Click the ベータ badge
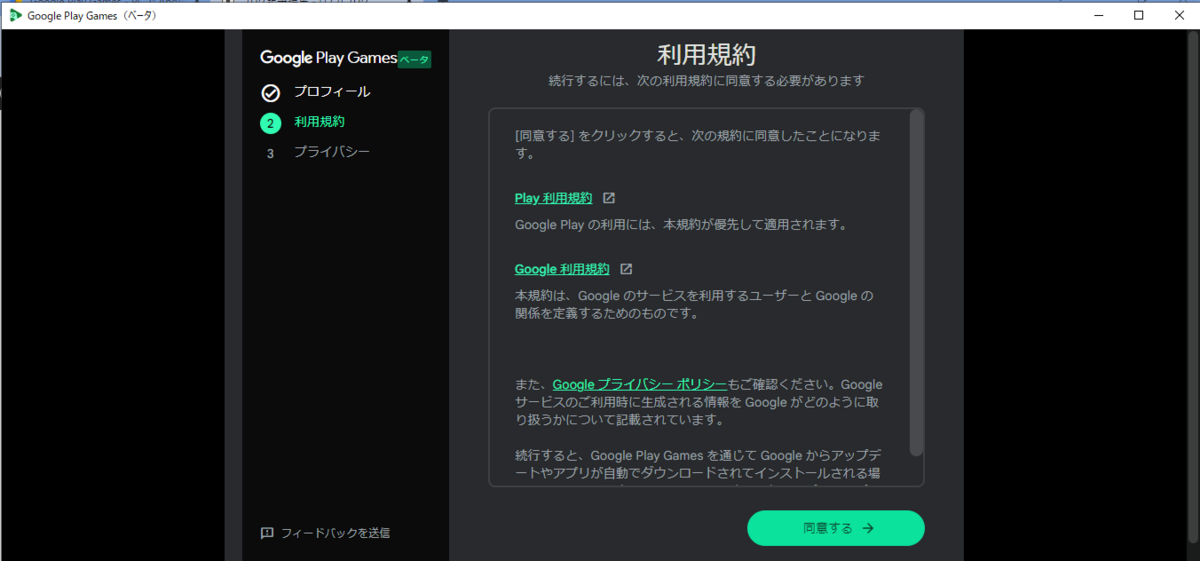1200x561 pixels. click(414, 60)
